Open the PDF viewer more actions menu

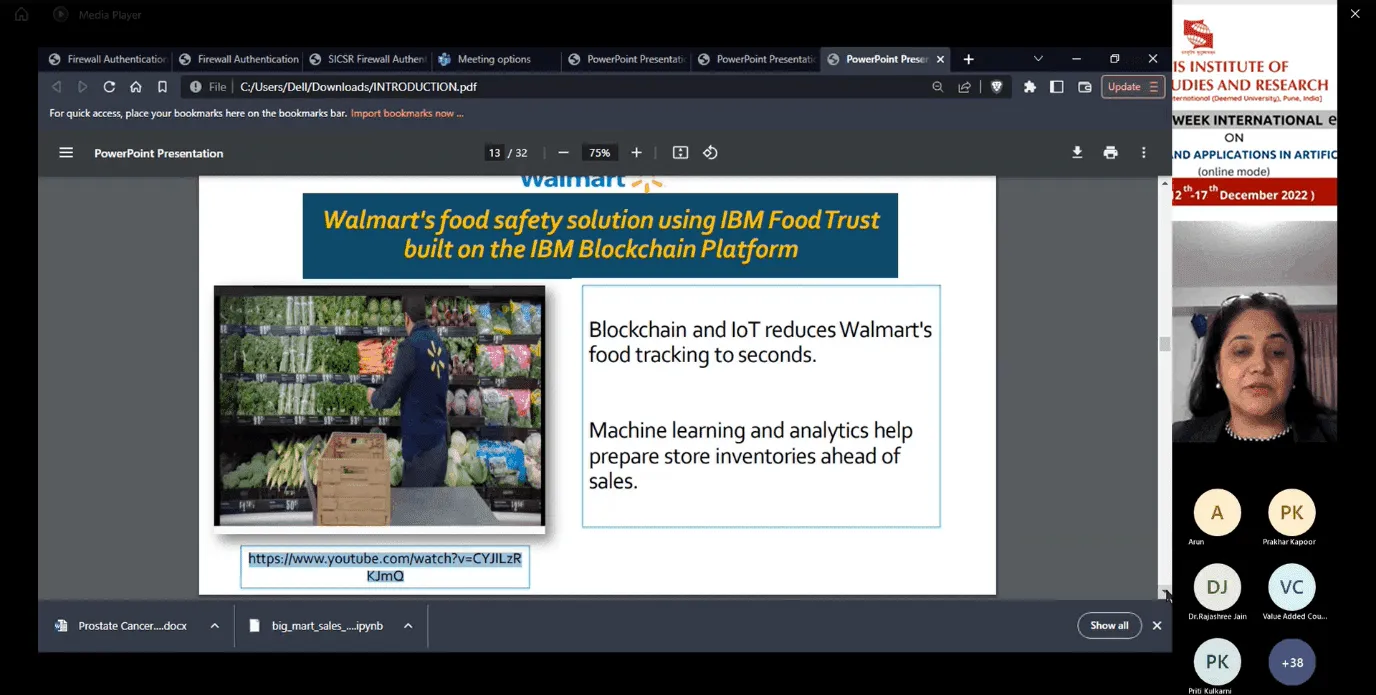coord(1144,153)
